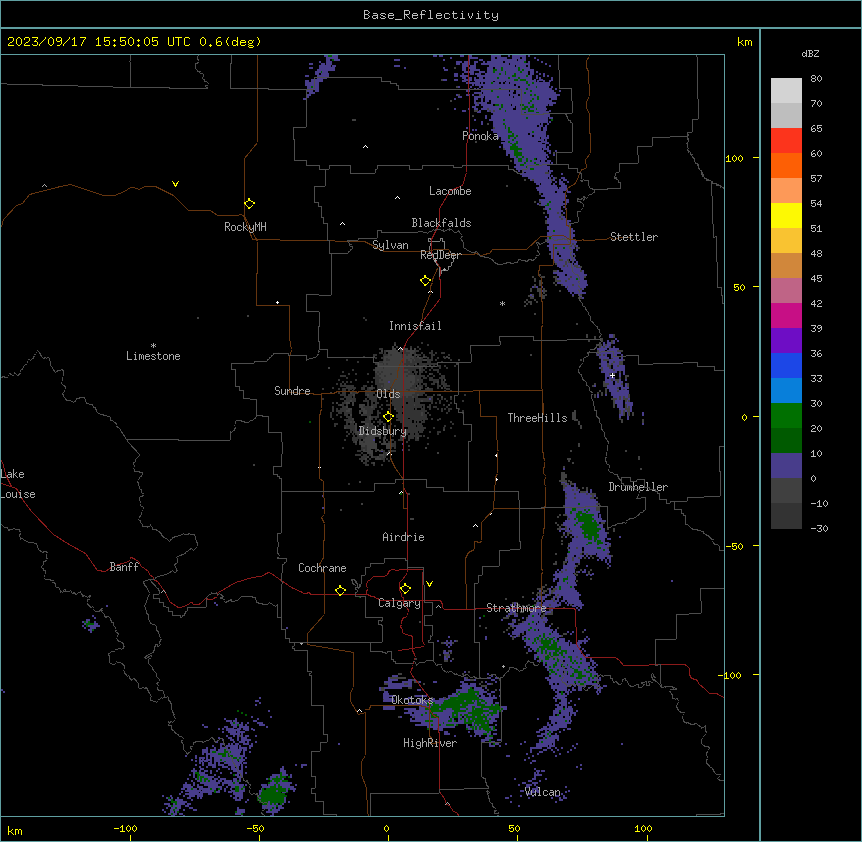Click the Didsbury town label

coord(383,431)
